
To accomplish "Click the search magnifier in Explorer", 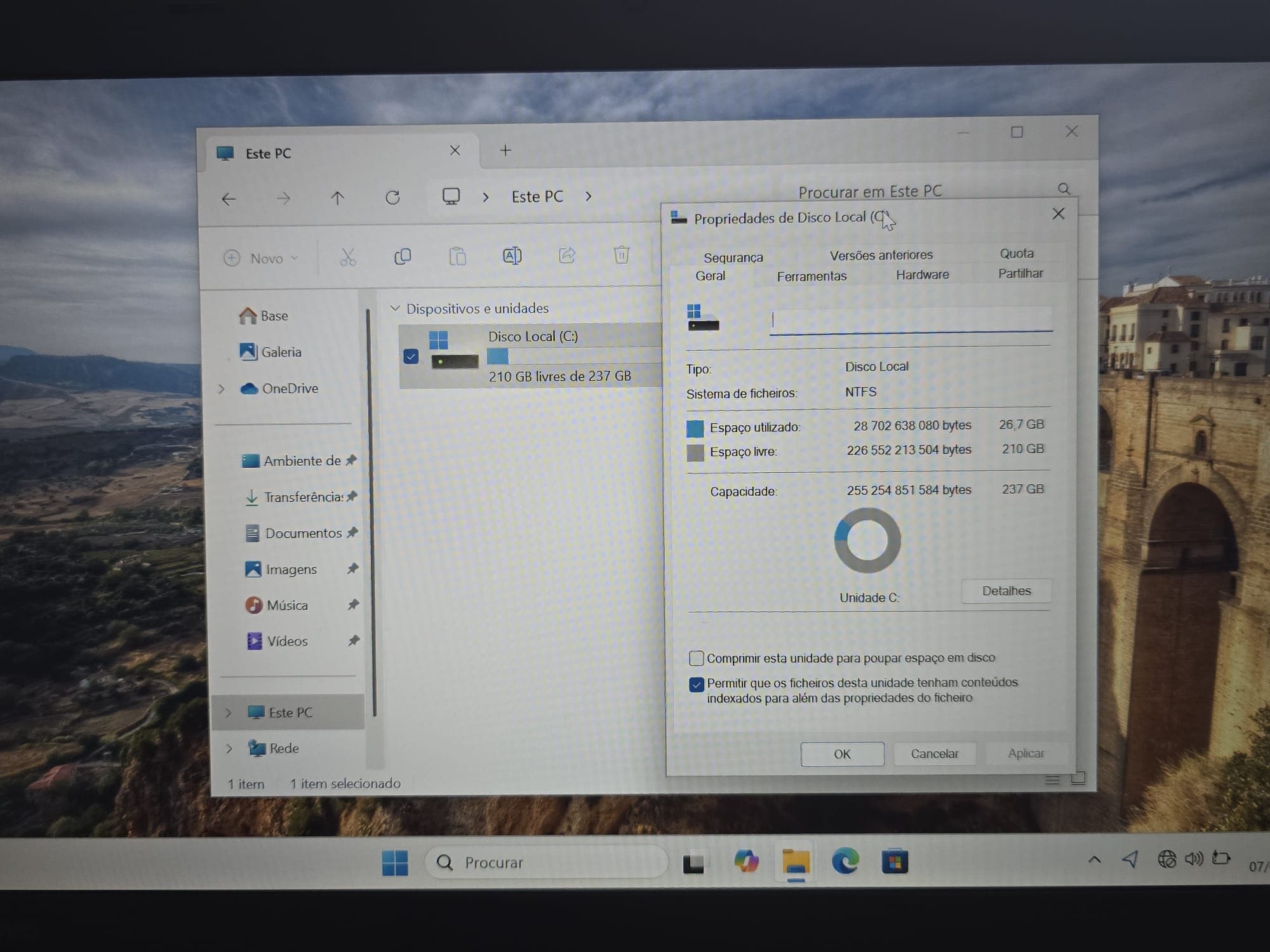I will [x=1064, y=189].
